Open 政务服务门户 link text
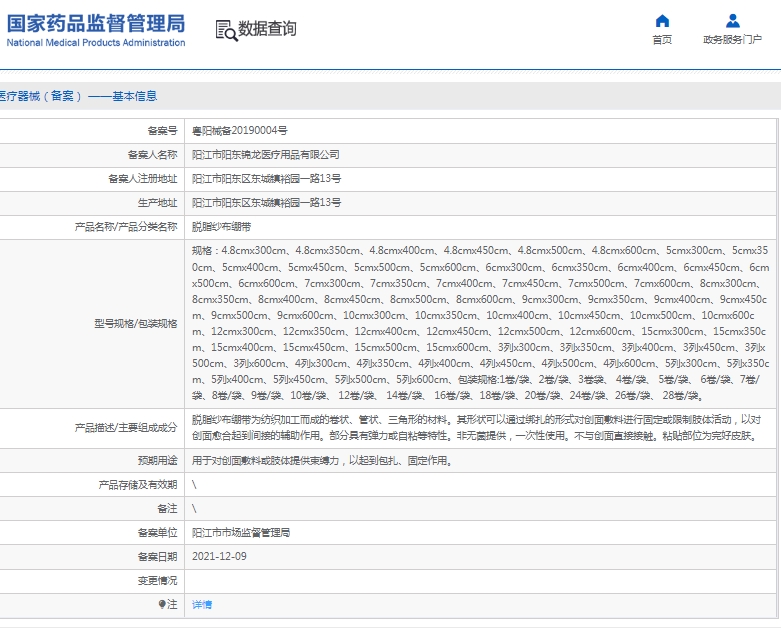This screenshot has height=629, width=781. [732, 39]
